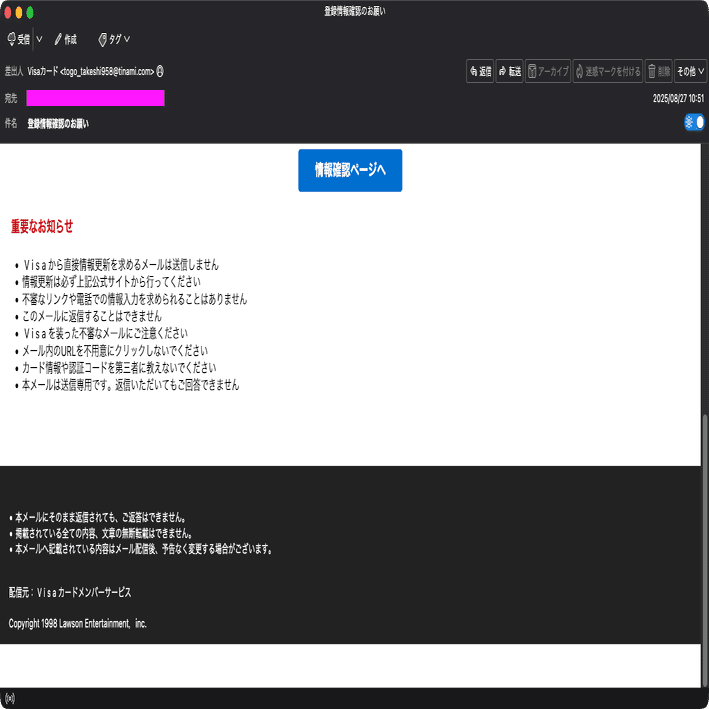Click the green window zoom button
The height and width of the screenshot is (709, 709).
click(x=30, y=12)
